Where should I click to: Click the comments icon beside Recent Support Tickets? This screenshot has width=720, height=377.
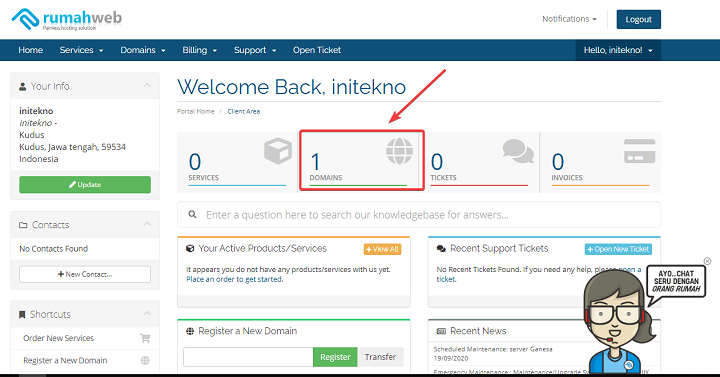pos(441,248)
